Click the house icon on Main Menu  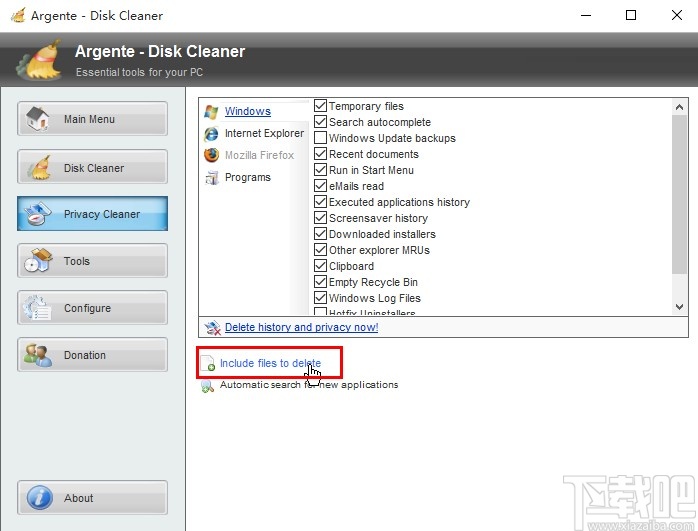point(37,119)
